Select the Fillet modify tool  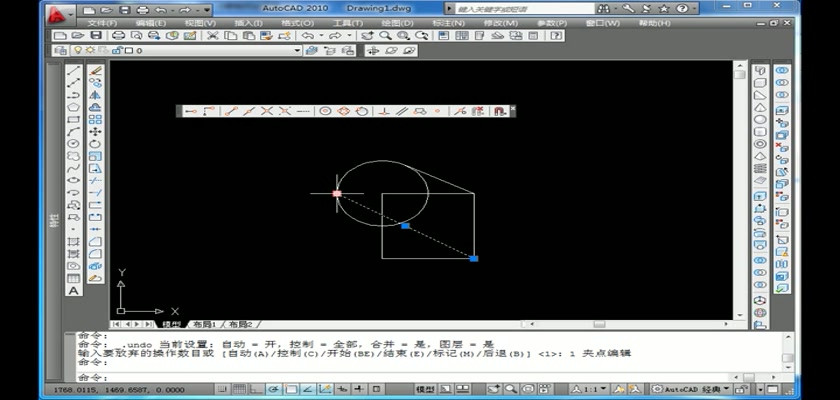pos(95,254)
